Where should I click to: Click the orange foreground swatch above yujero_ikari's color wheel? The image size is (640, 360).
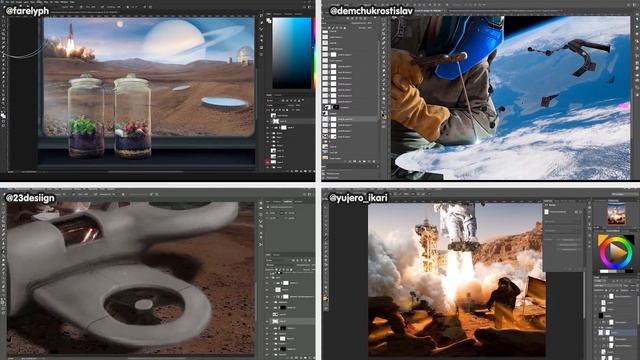(602, 239)
